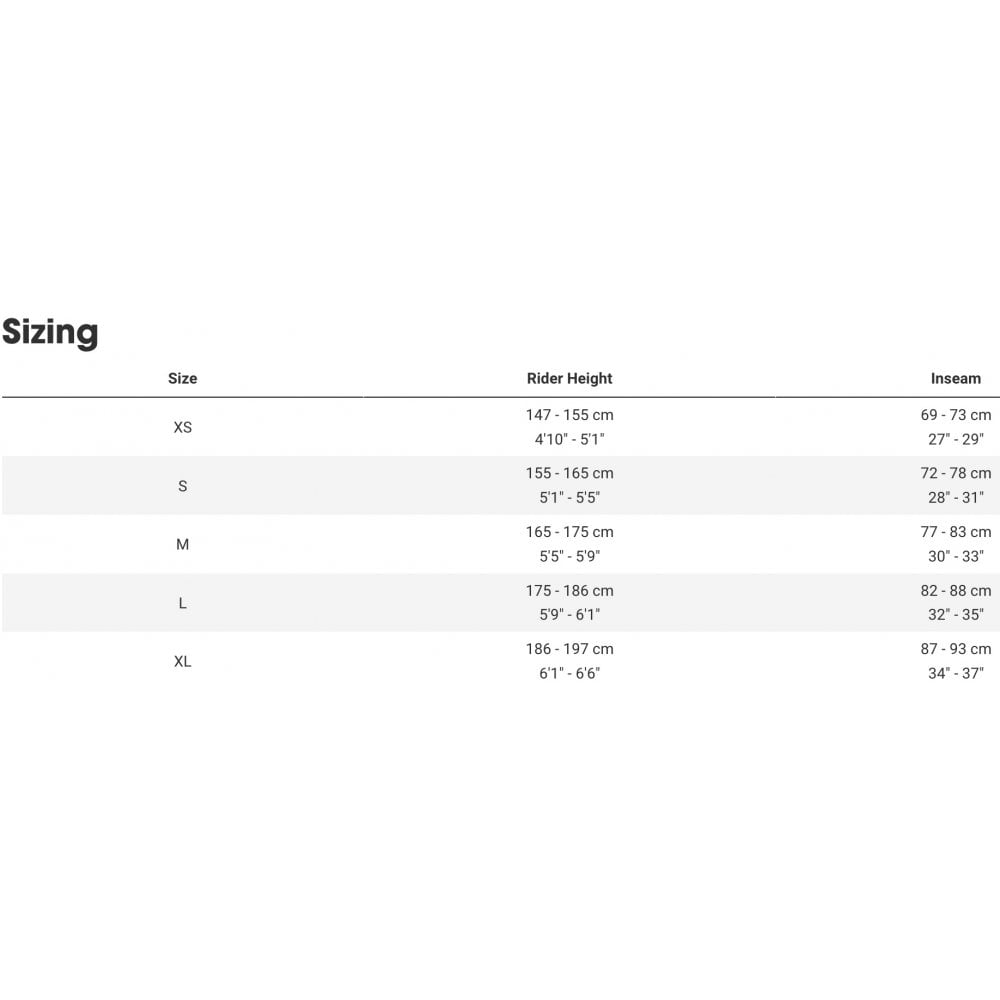Select the Size column header
The image size is (1000, 1000).
click(x=182, y=378)
